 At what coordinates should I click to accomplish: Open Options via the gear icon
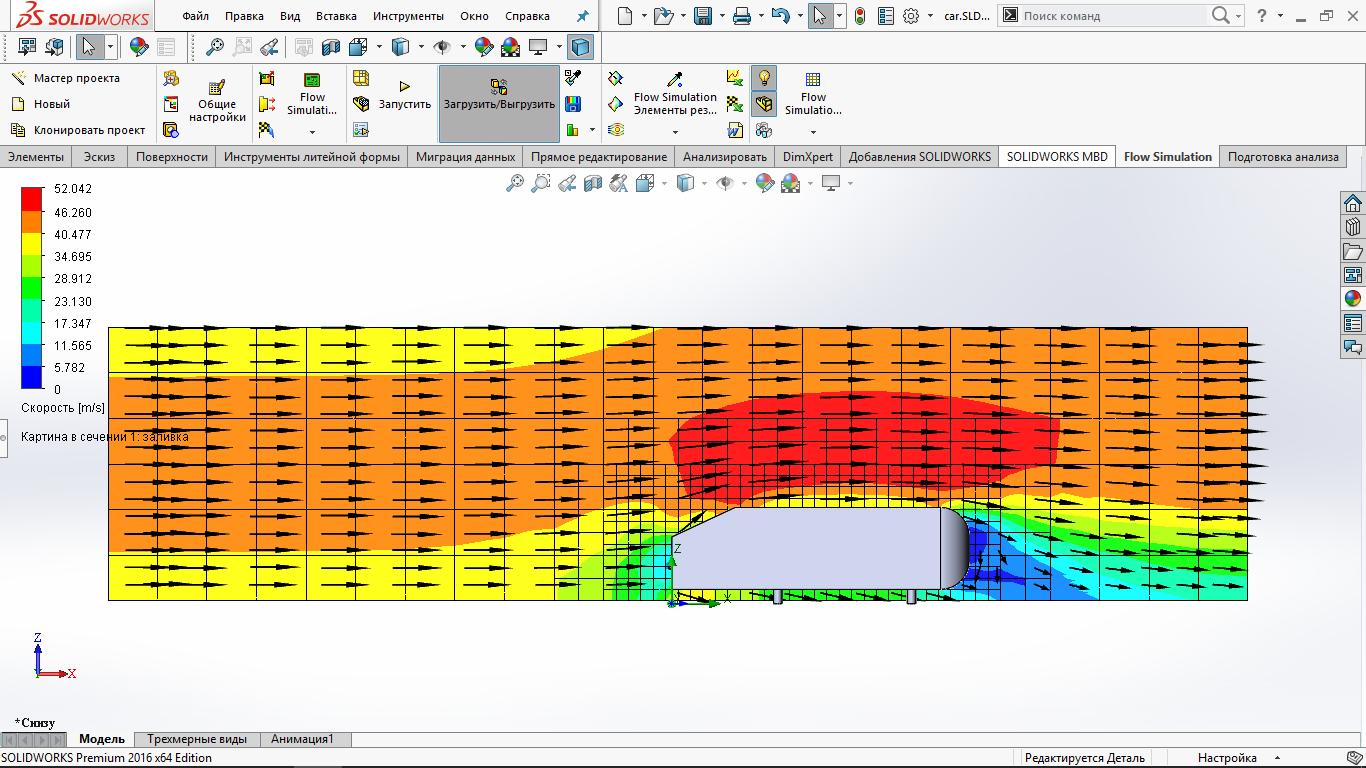[x=910, y=16]
